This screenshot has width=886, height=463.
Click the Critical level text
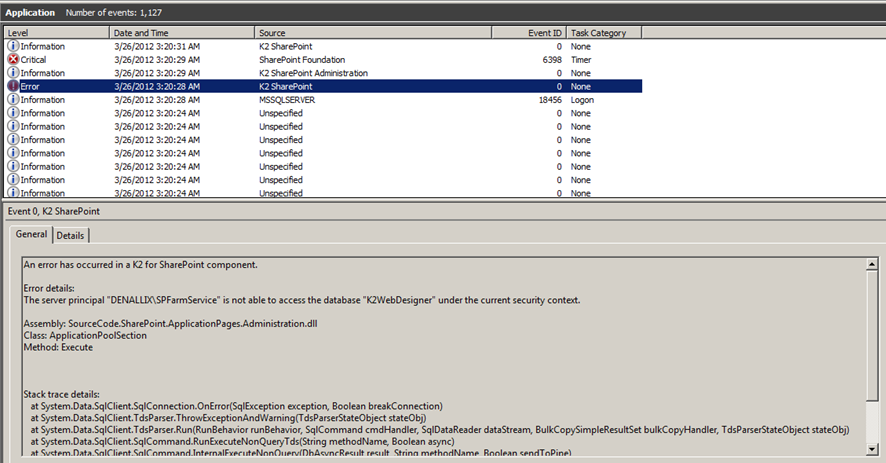(33, 59)
